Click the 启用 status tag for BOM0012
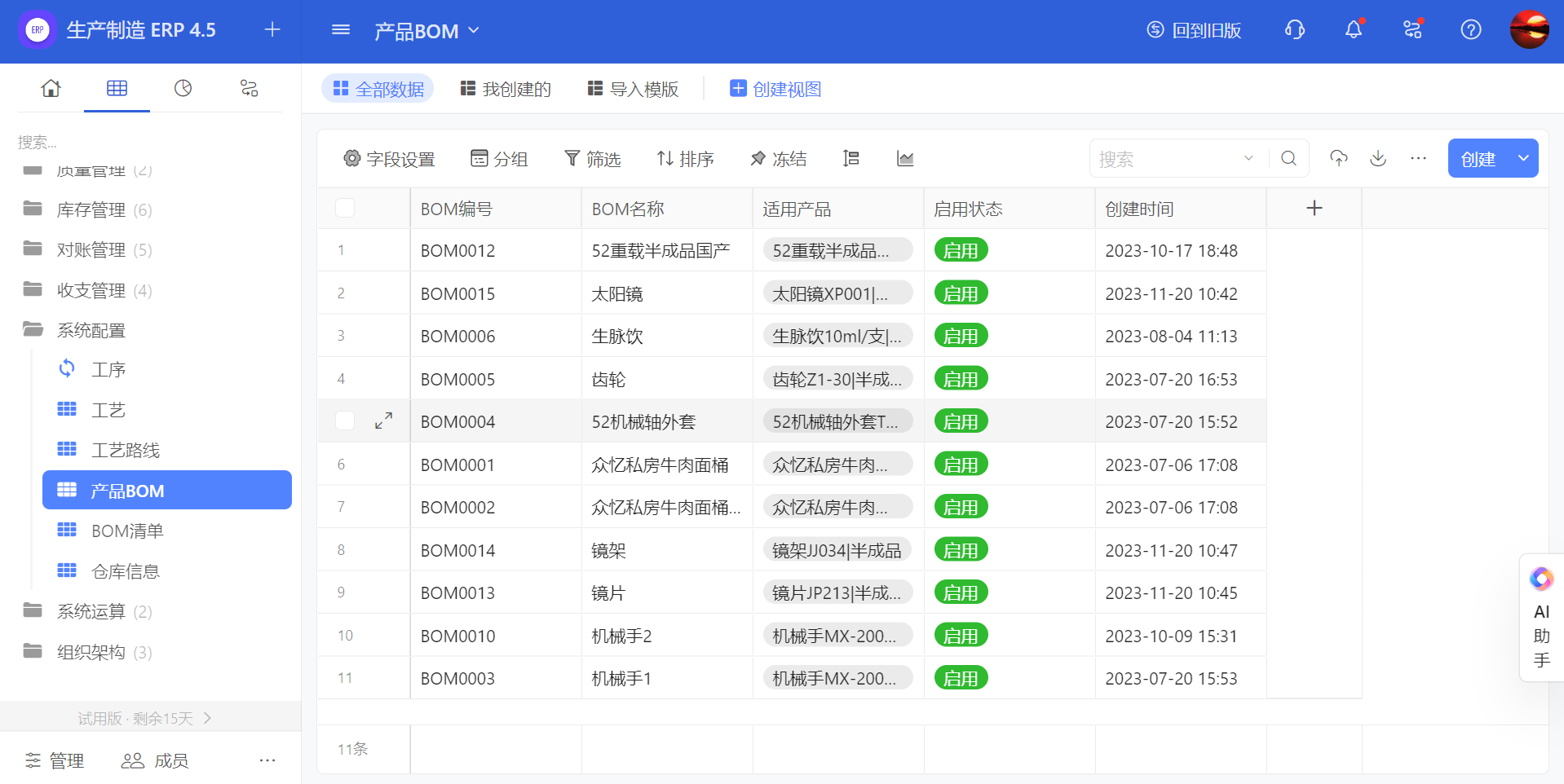This screenshot has height=784, width=1564. (961, 250)
